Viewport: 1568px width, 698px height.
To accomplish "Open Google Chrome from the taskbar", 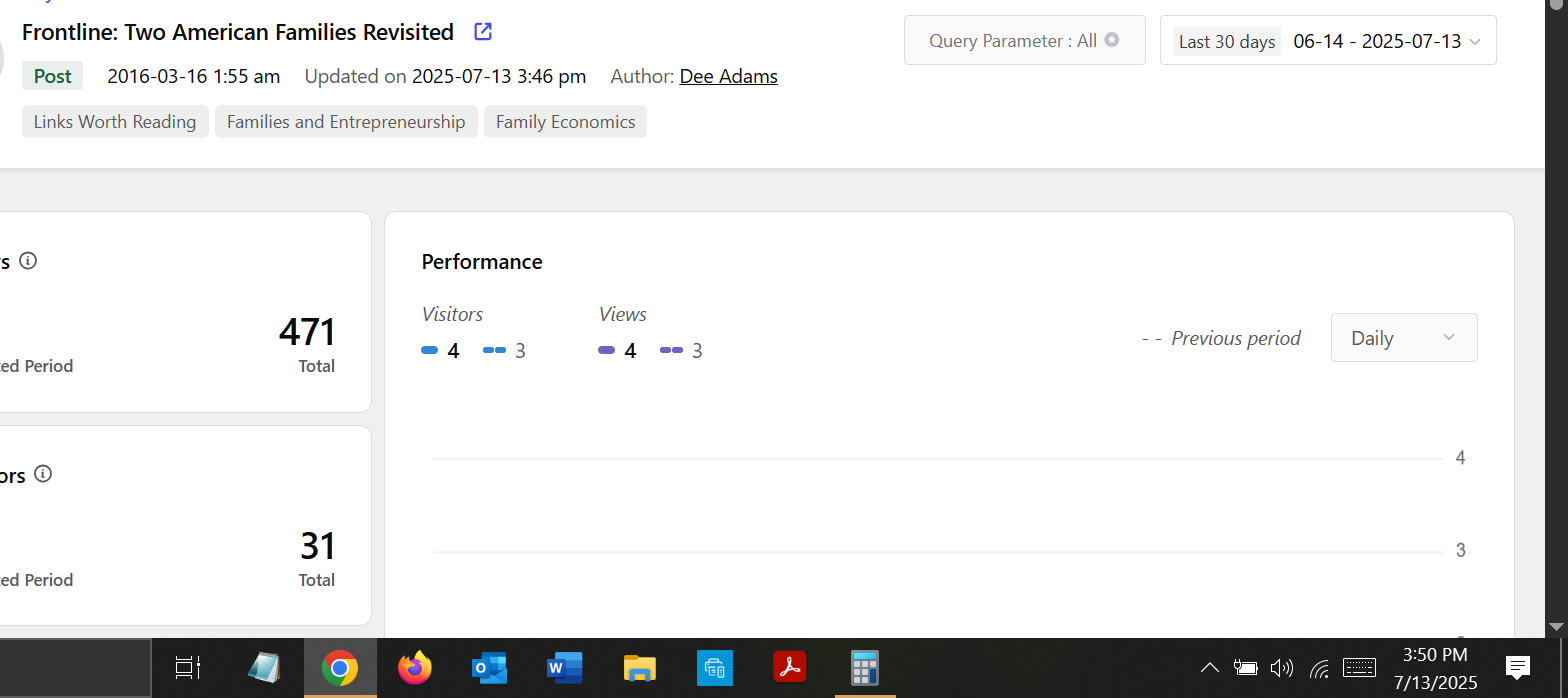I will pyautogui.click(x=340, y=668).
